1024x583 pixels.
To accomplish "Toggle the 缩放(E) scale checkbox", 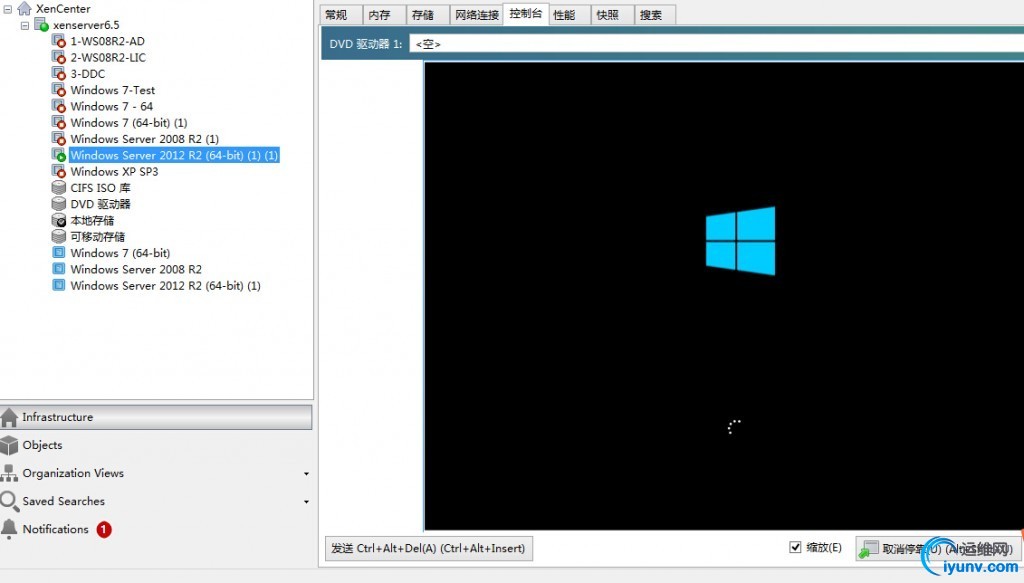I will [x=795, y=547].
